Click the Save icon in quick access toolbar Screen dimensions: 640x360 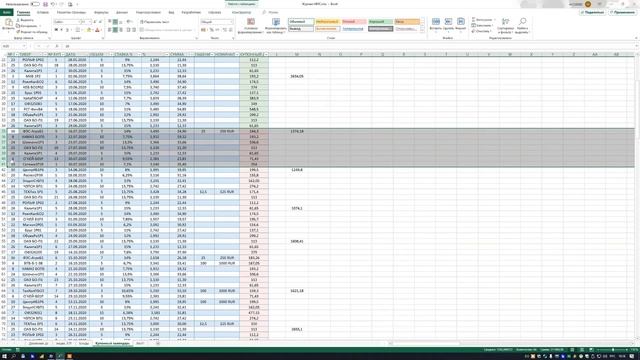tap(45, 4)
